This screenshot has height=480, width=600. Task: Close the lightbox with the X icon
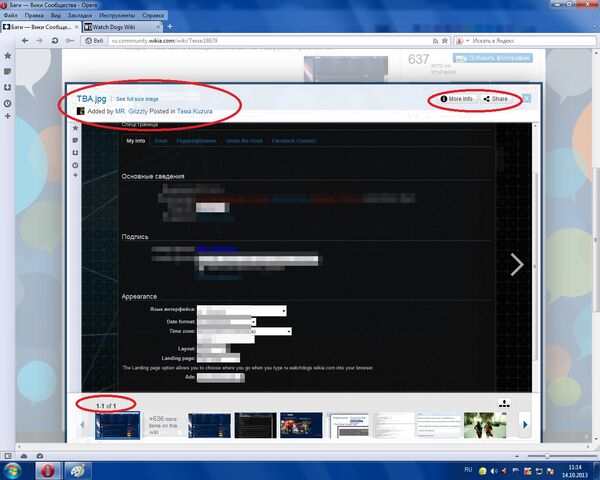click(x=527, y=99)
